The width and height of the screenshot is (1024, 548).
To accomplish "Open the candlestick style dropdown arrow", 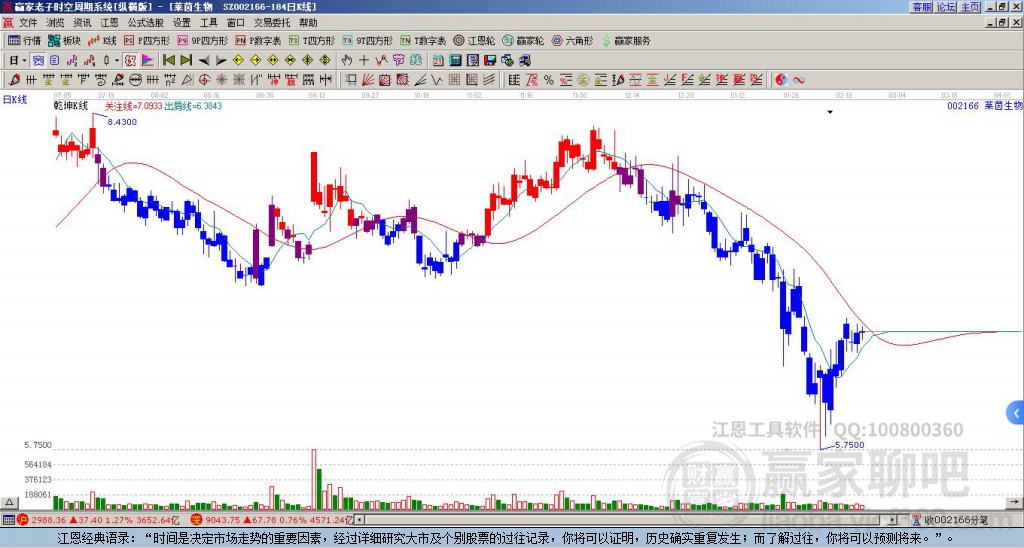I will pos(117,60).
